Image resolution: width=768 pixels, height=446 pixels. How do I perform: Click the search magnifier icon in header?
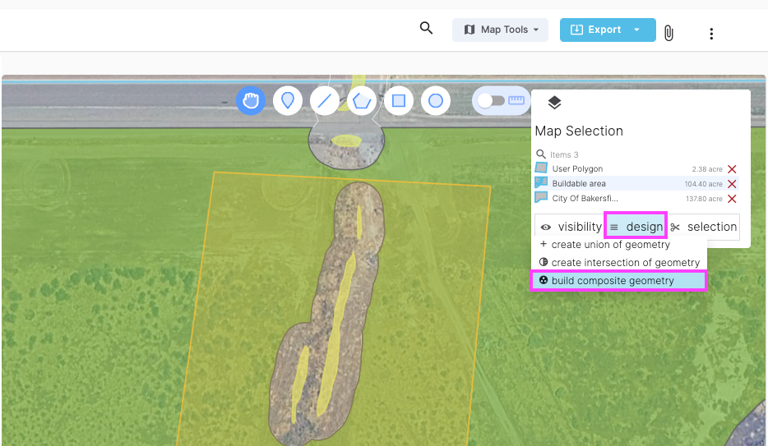(x=426, y=28)
